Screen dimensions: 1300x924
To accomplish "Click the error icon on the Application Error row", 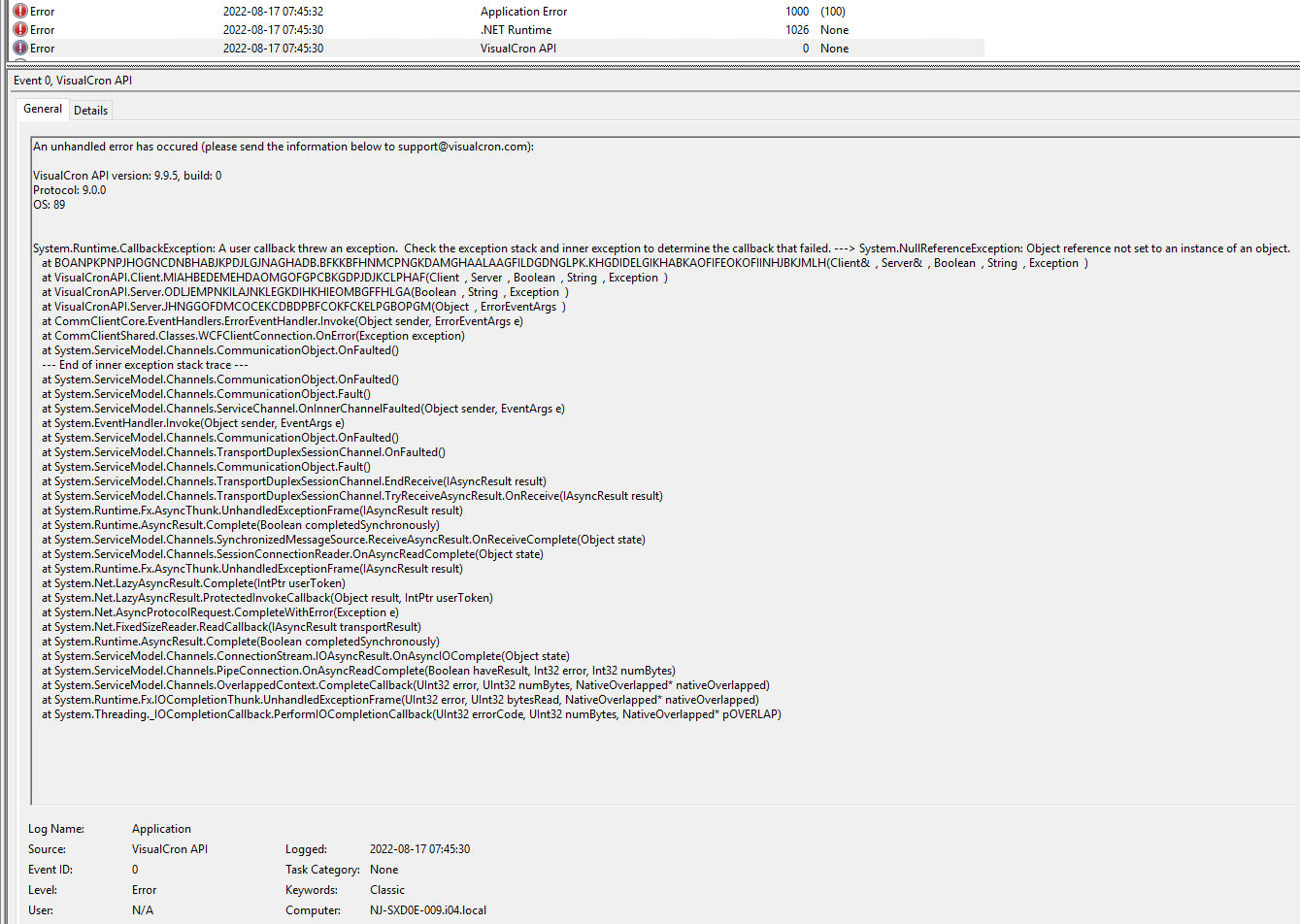I will (19, 12).
